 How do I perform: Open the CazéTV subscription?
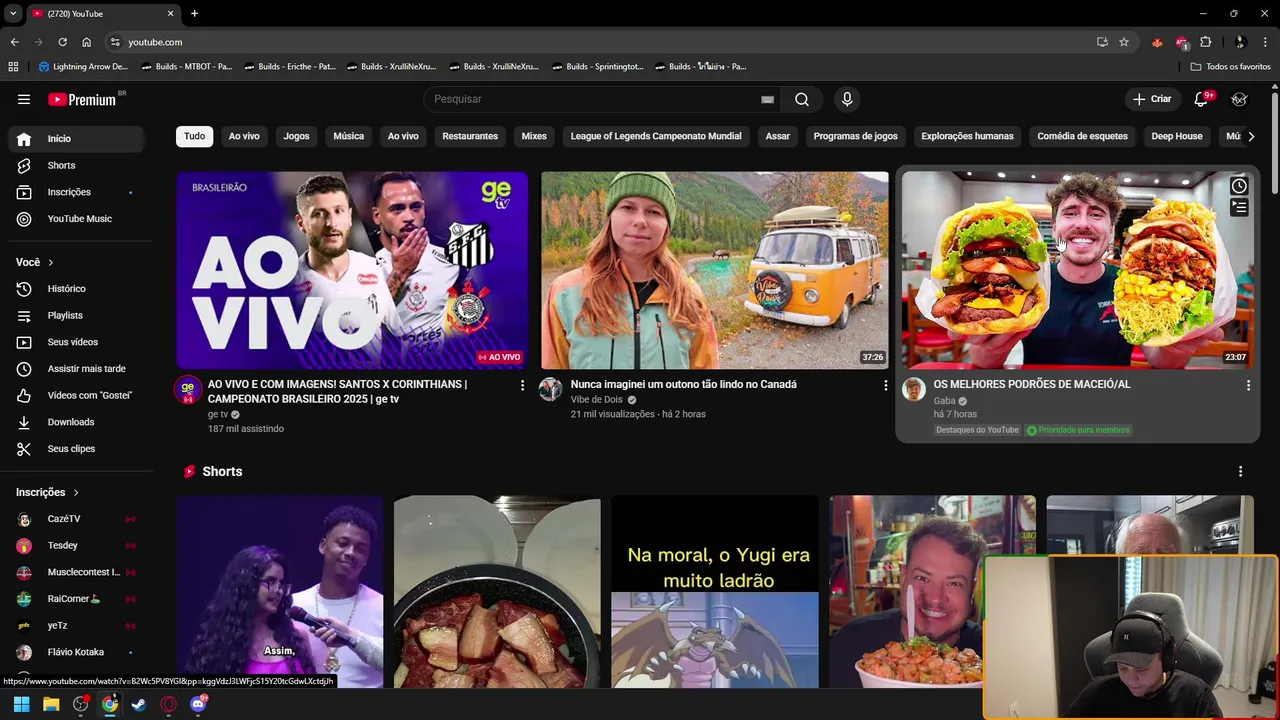click(x=76, y=519)
